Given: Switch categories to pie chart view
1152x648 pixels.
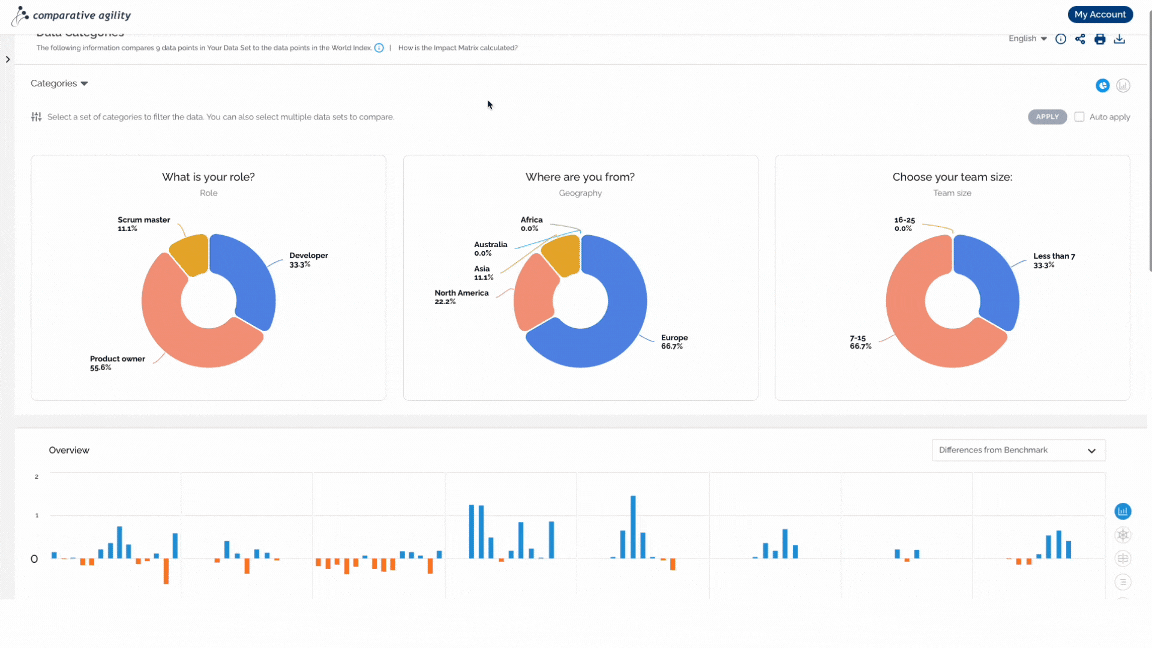Looking at the screenshot, I should coord(1103,86).
